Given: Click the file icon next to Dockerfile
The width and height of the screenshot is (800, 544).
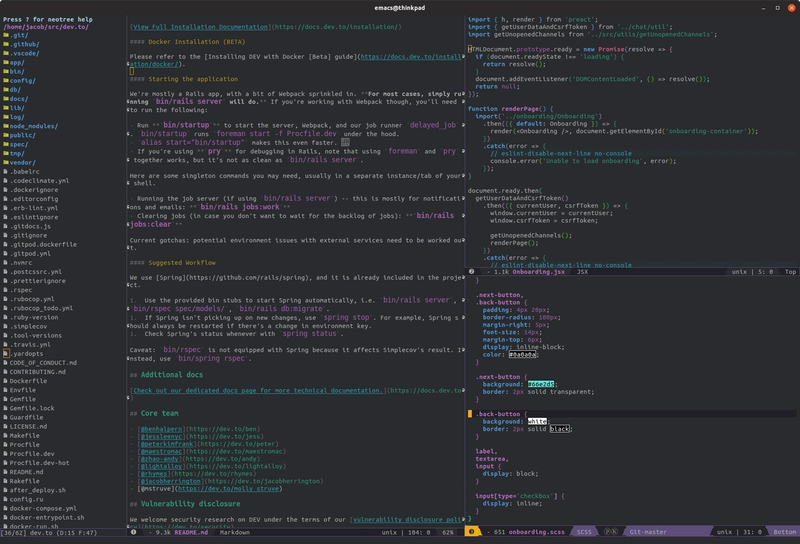Looking at the screenshot, I should pyautogui.click(x=6, y=381).
